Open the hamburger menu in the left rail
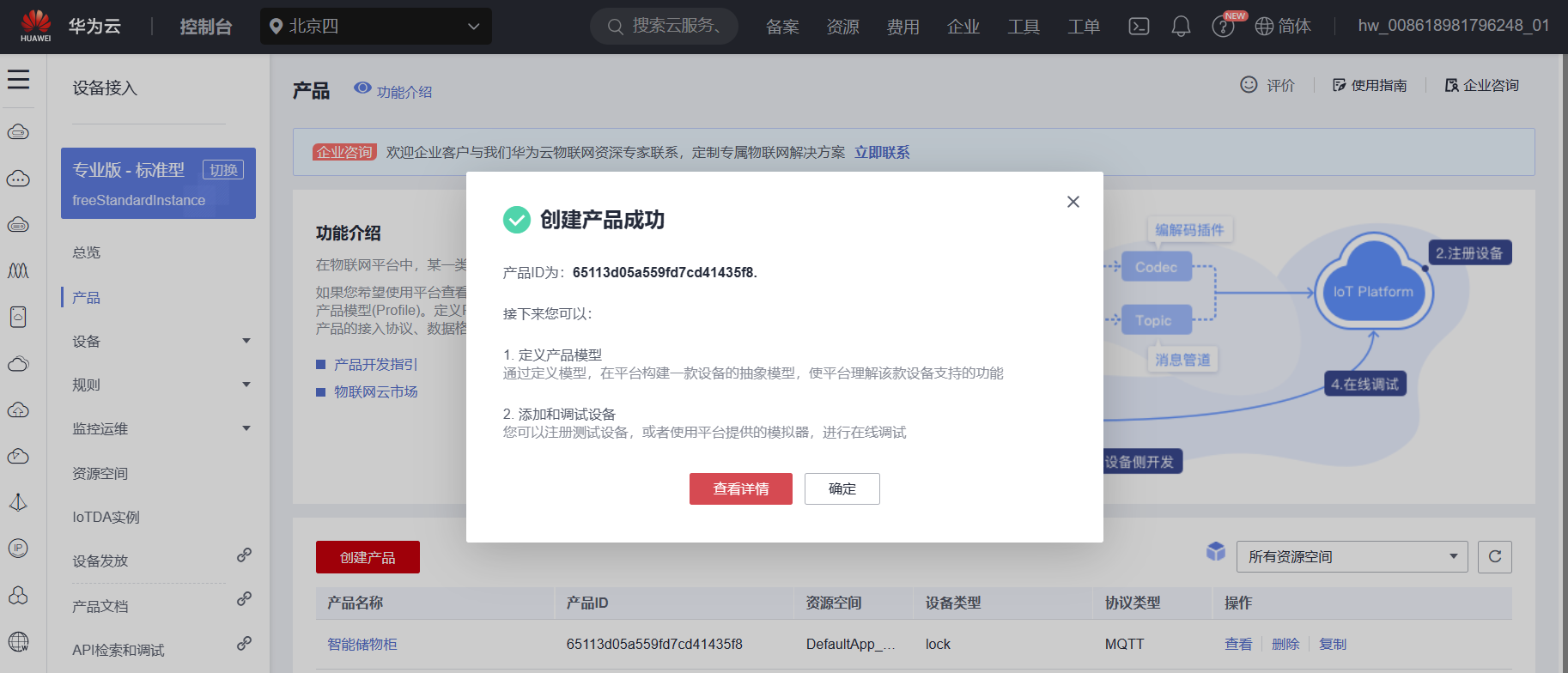This screenshot has height=673, width=1568. point(18,80)
